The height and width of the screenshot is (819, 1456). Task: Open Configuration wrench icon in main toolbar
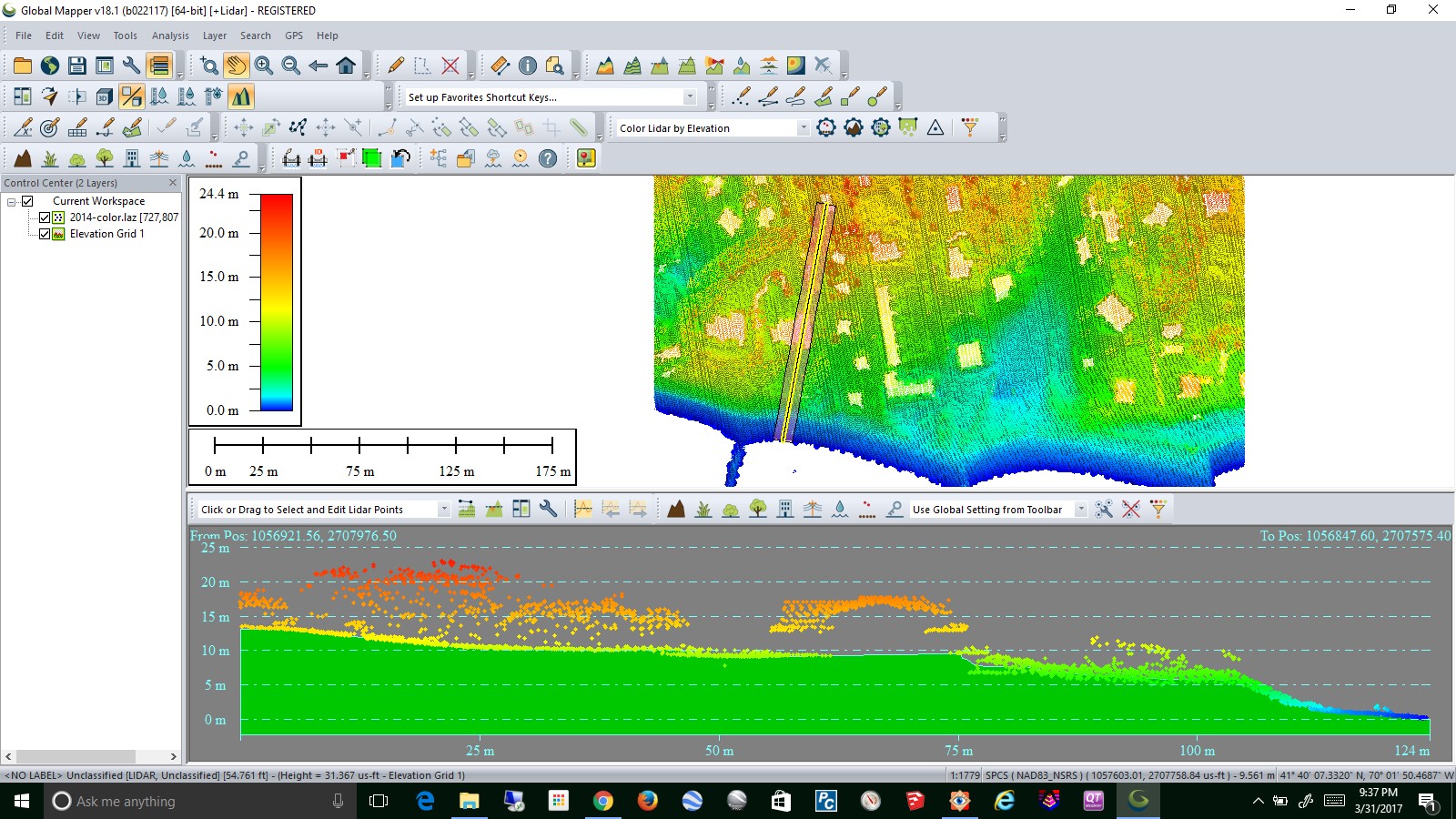click(132, 66)
